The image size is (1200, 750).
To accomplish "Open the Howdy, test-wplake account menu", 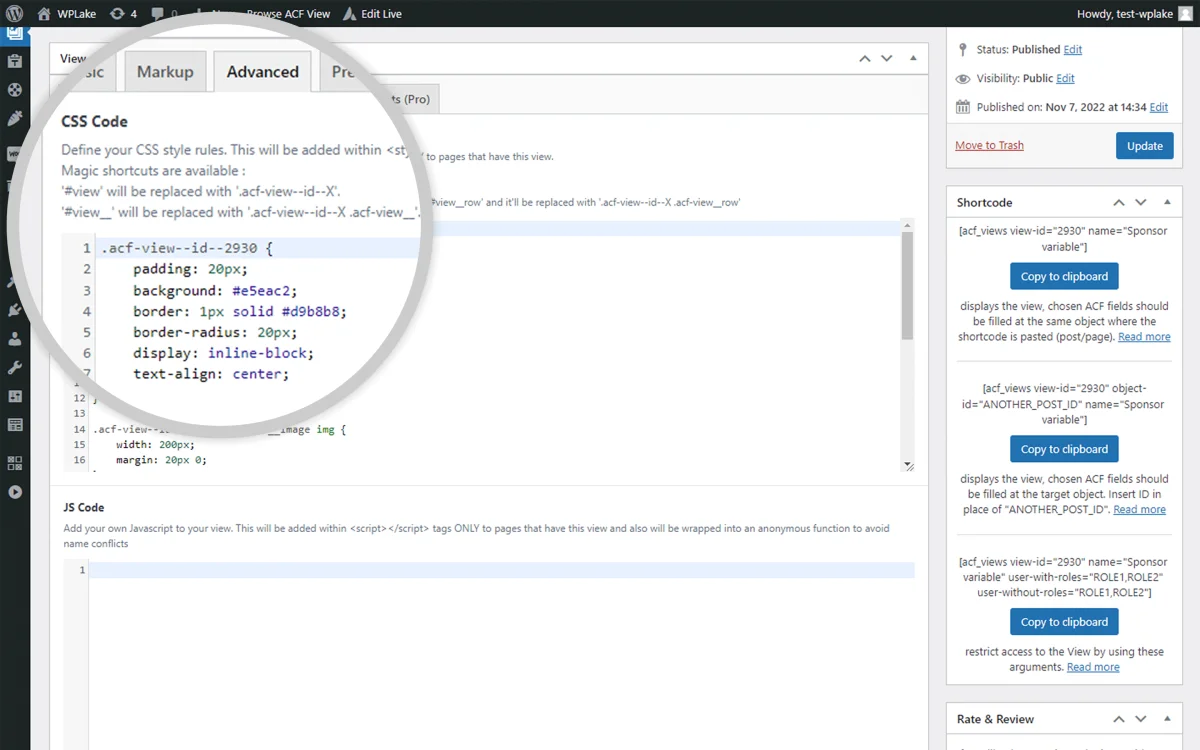I will coord(1134,14).
